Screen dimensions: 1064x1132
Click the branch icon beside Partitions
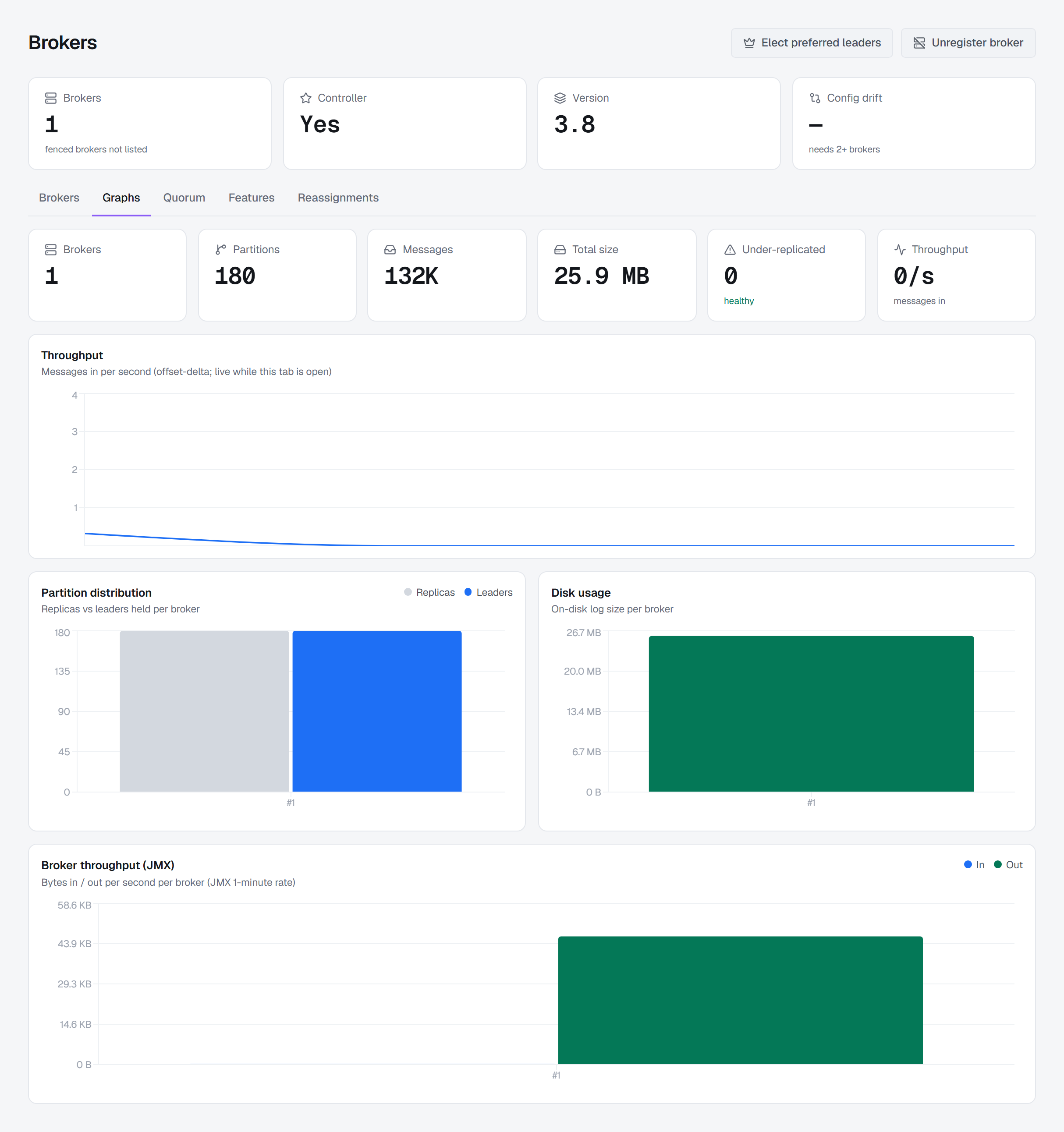[220, 249]
